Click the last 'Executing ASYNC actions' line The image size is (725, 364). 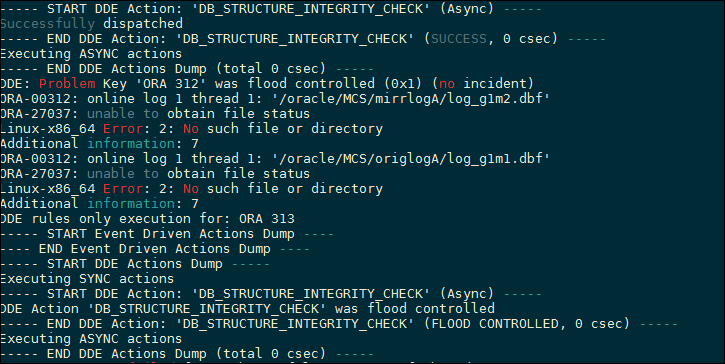pos(91,339)
